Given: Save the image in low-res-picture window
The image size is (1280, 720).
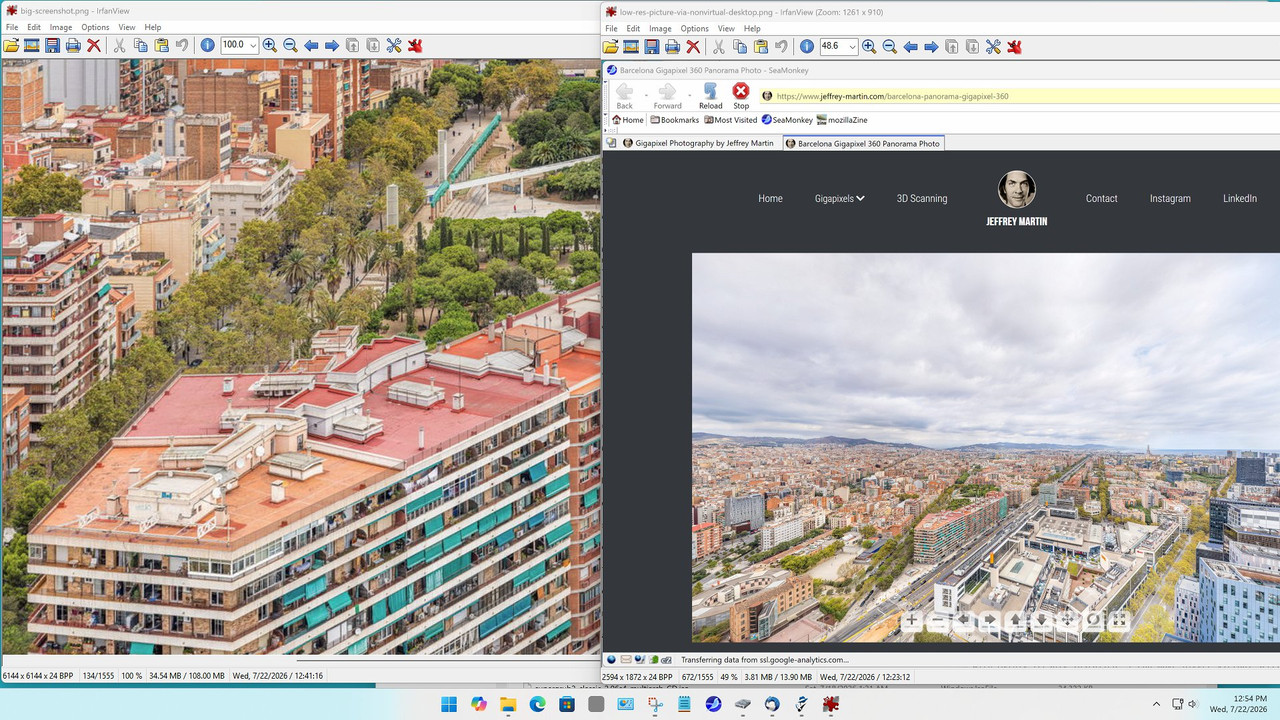Looking at the screenshot, I should (x=652, y=46).
